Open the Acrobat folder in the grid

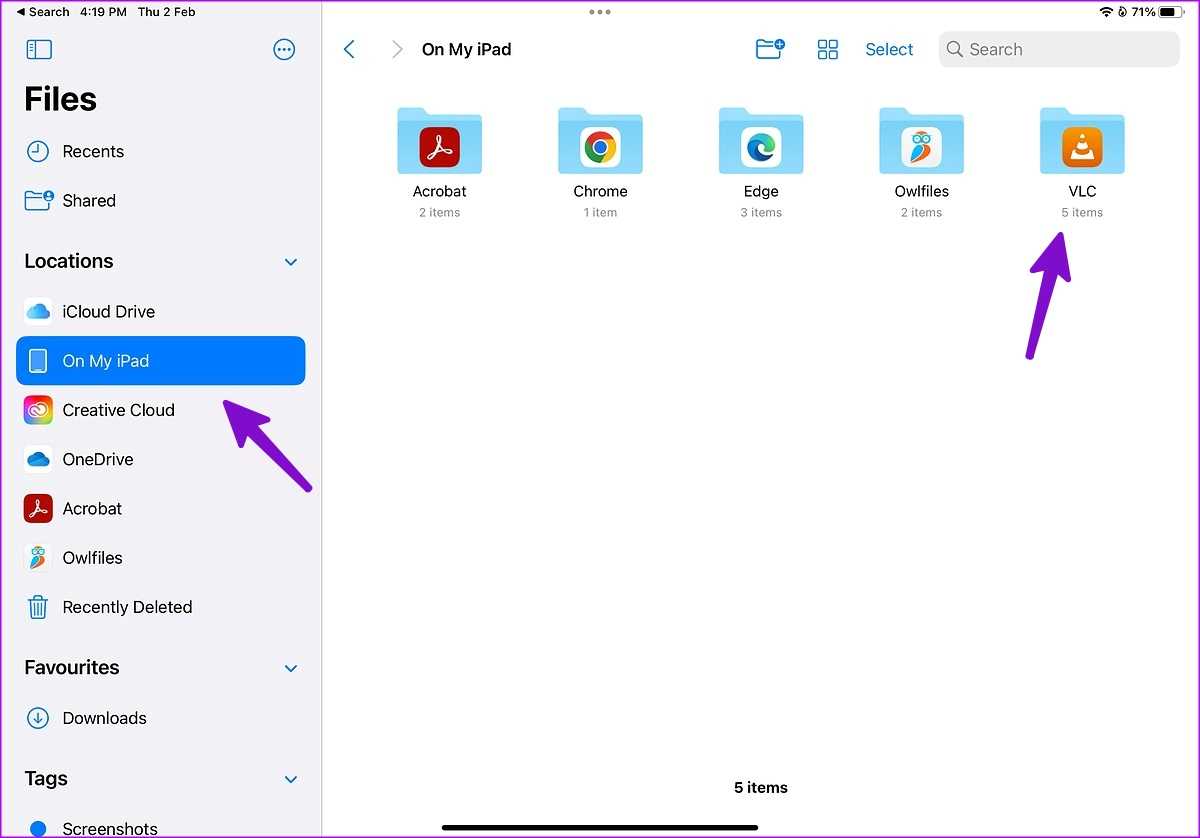pyautogui.click(x=440, y=143)
